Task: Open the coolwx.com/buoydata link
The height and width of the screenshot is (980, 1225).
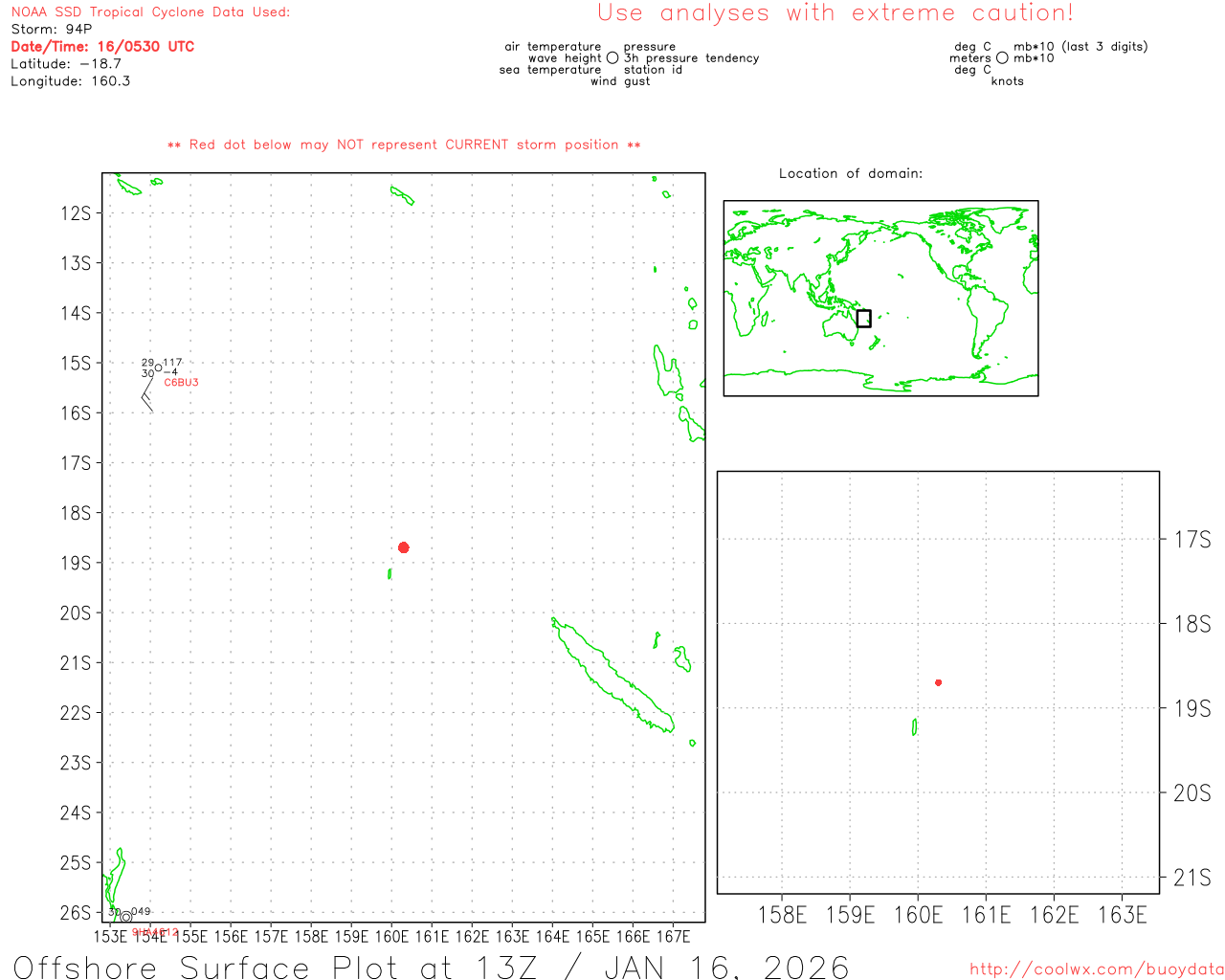Action: [1096, 969]
